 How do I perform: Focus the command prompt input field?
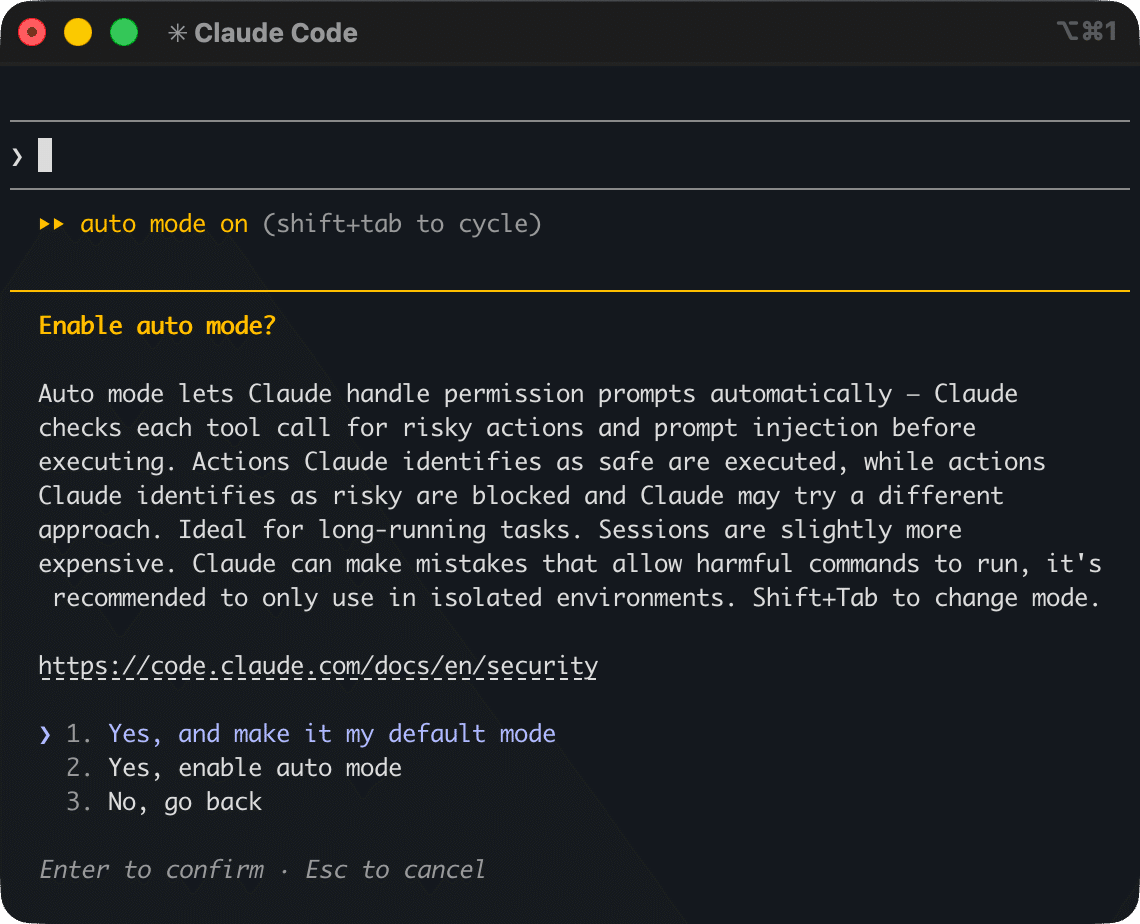pos(500,156)
